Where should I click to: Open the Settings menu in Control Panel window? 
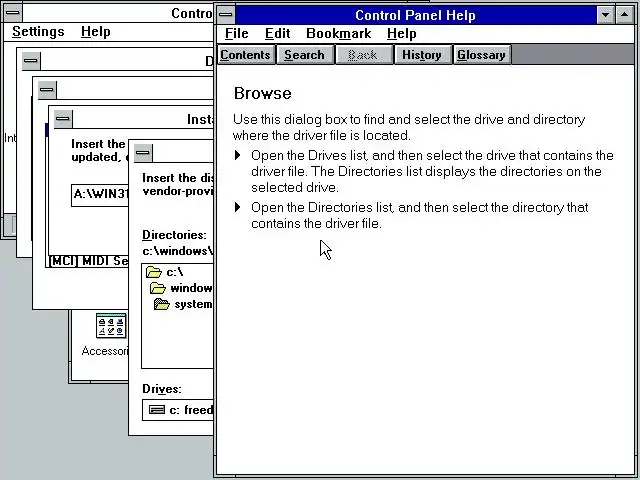click(38, 31)
